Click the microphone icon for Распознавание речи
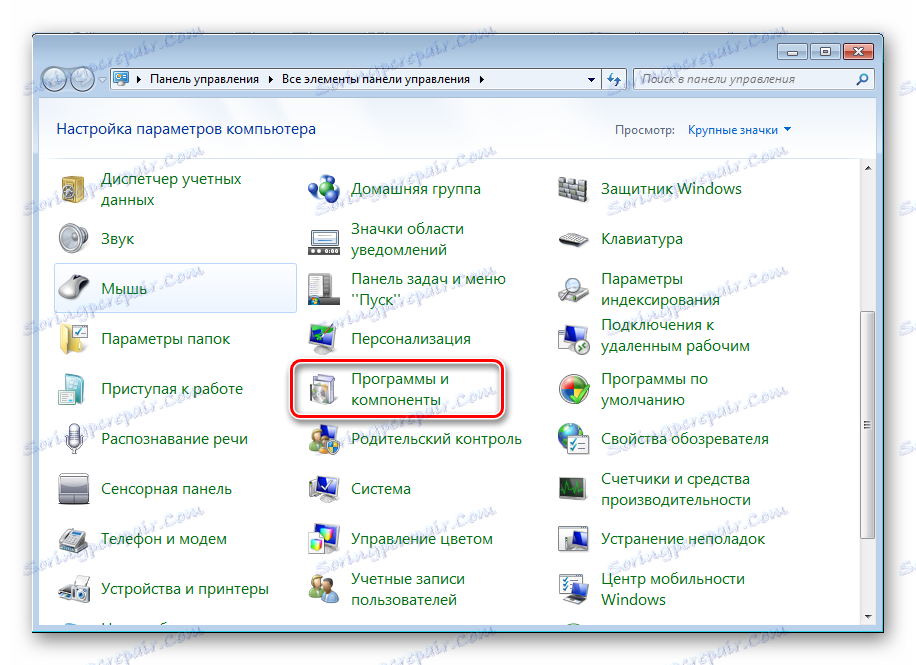The width and height of the screenshot is (916, 665). pos(74,439)
